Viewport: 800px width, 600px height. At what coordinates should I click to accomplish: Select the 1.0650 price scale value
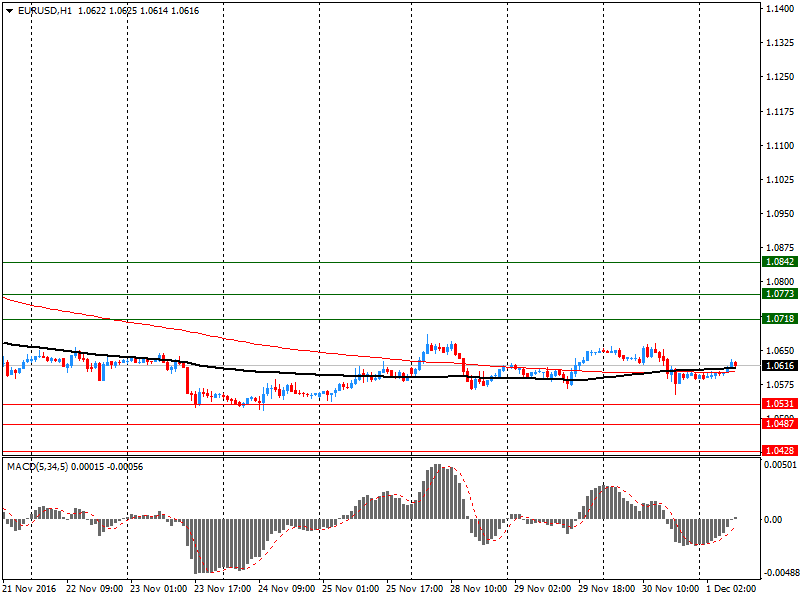click(x=780, y=351)
